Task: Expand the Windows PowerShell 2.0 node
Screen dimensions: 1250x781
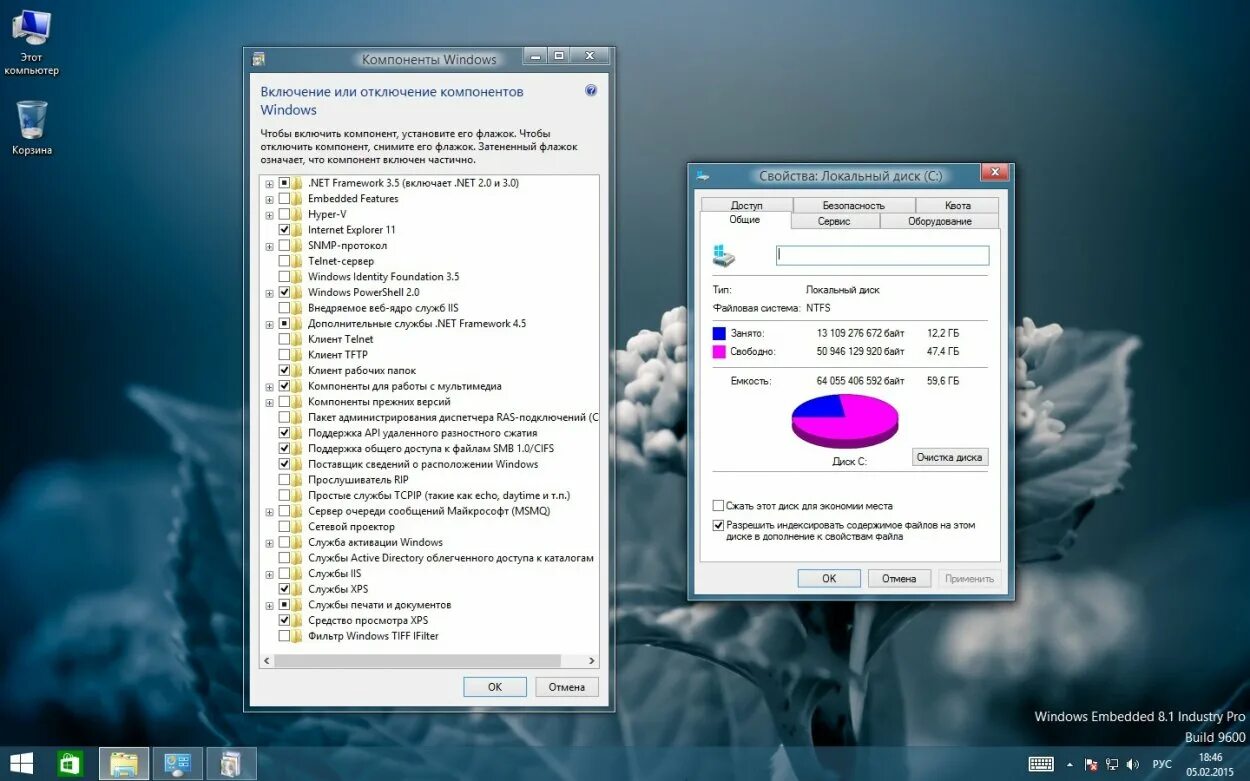Action: click(x=269, y=292)
